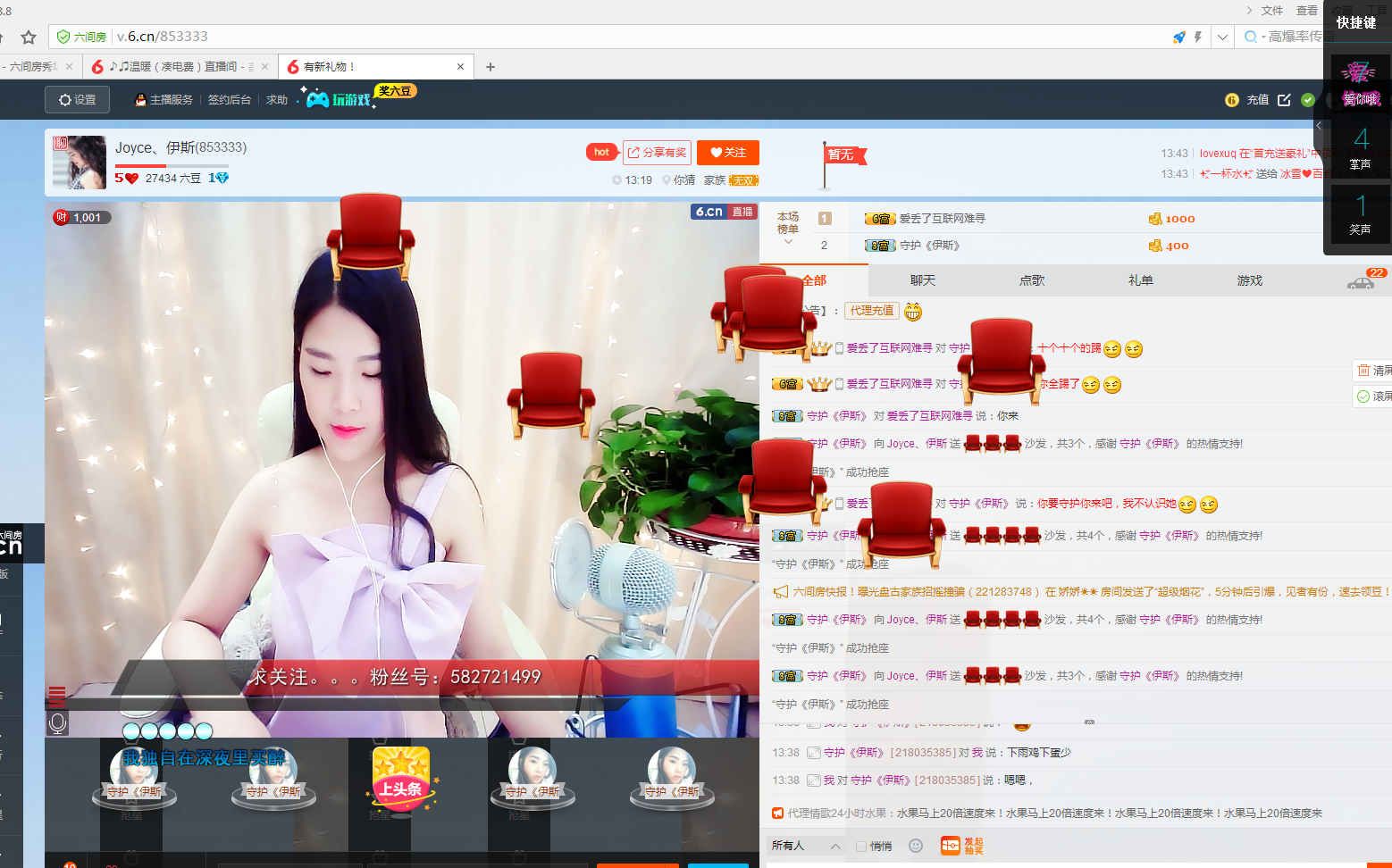Switch to the 温暖 直播间 browser tab
The width and height of the screenshot is (1392, 868).
pos(180,67)
